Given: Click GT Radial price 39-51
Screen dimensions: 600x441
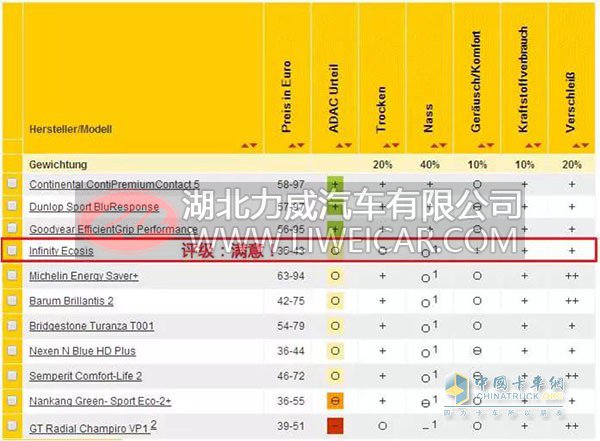Looking at the screenshot, I should click(x=291, y=426).
